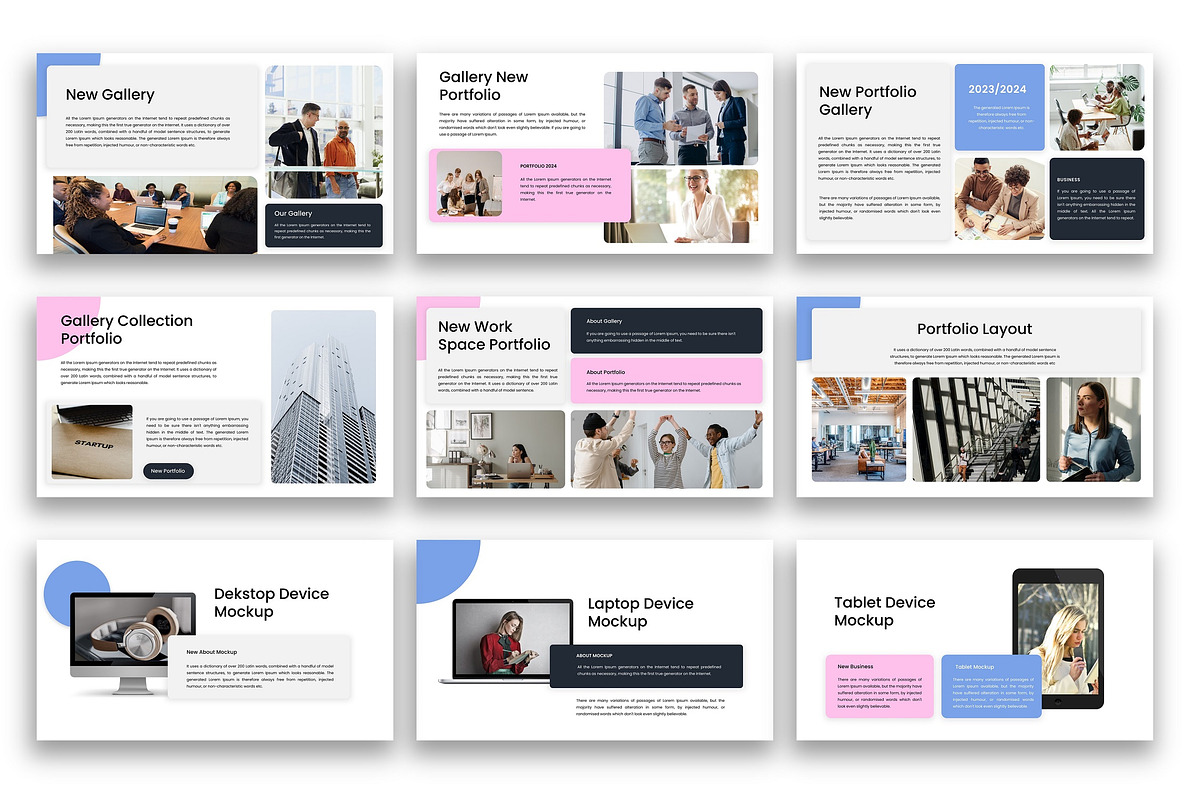Click the laptop mockup with woman reading
The image size is (1200, 800).
(x=507, y=641)
